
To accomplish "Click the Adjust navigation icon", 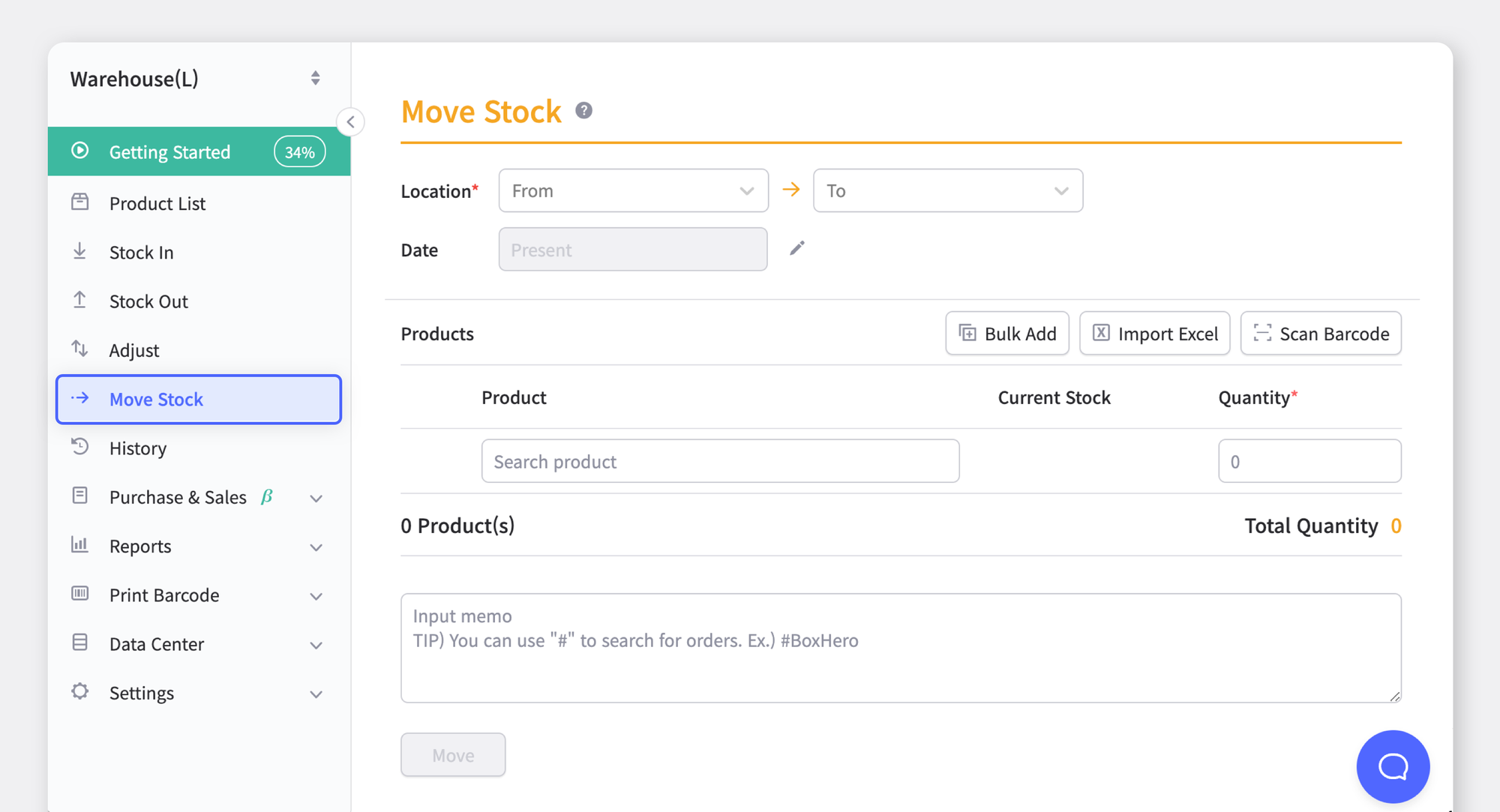I will 80,349.
